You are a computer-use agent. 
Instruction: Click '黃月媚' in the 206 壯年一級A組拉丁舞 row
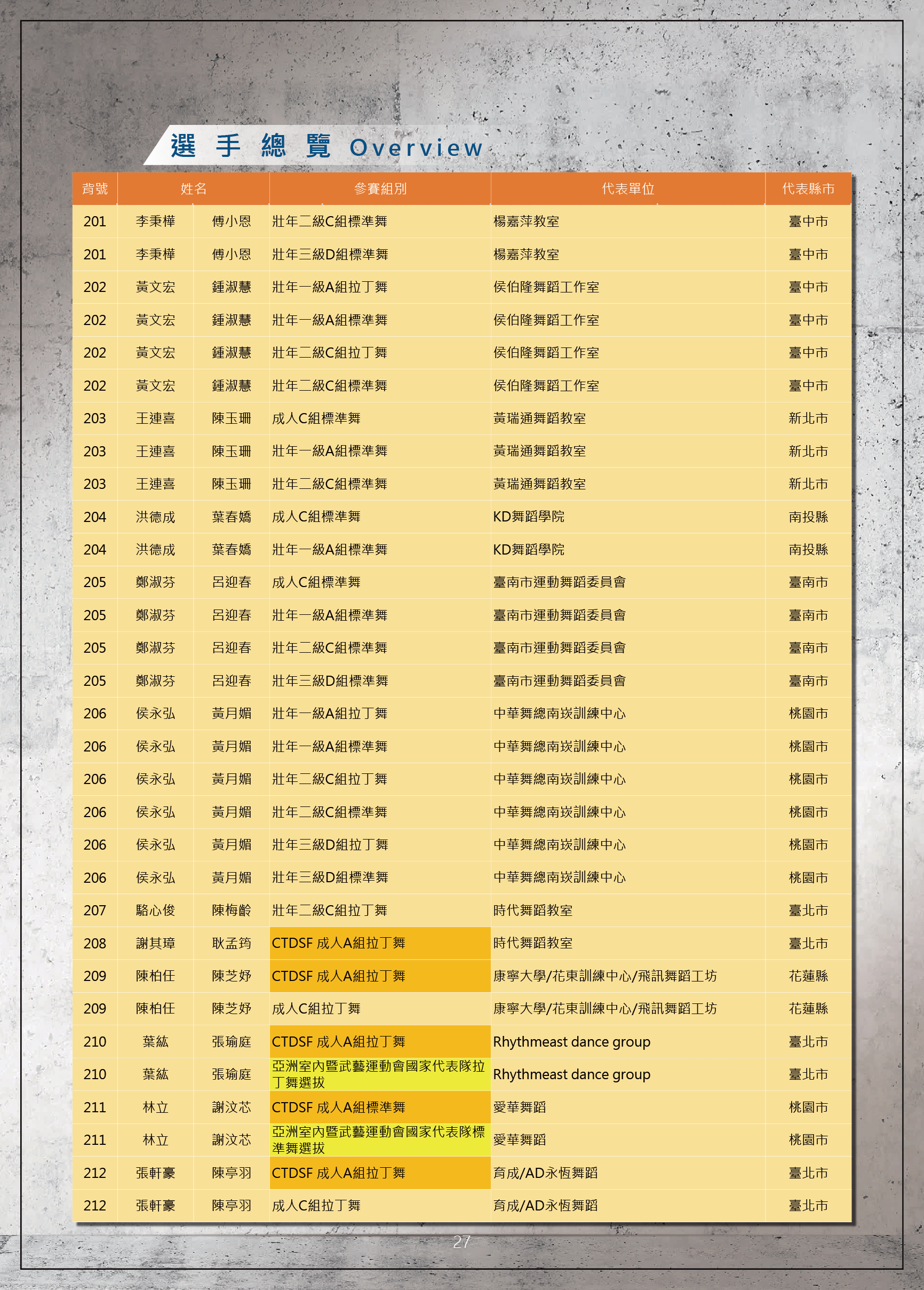tap(232, 714)
